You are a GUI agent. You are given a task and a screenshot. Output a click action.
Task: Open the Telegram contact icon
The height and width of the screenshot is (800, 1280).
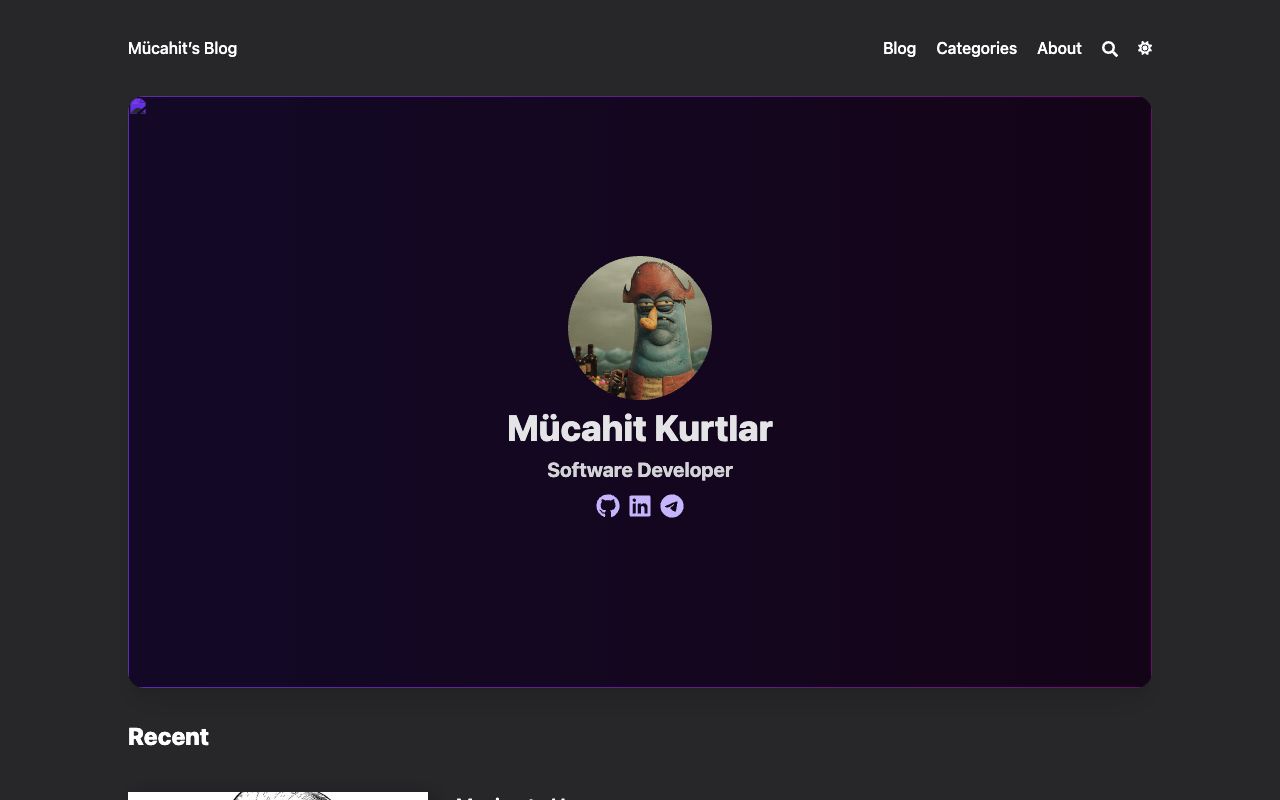[672, 506]
